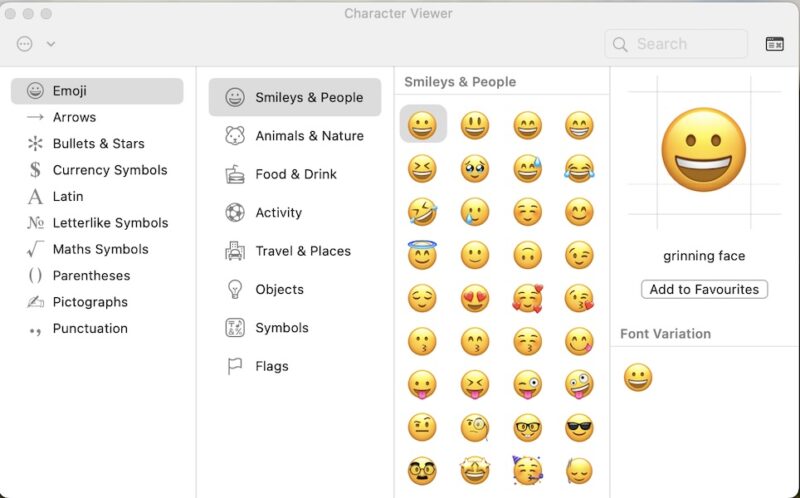Select the Maths Symbols category
The width and height of the screenshot is (800, 498).
[100, 249]
